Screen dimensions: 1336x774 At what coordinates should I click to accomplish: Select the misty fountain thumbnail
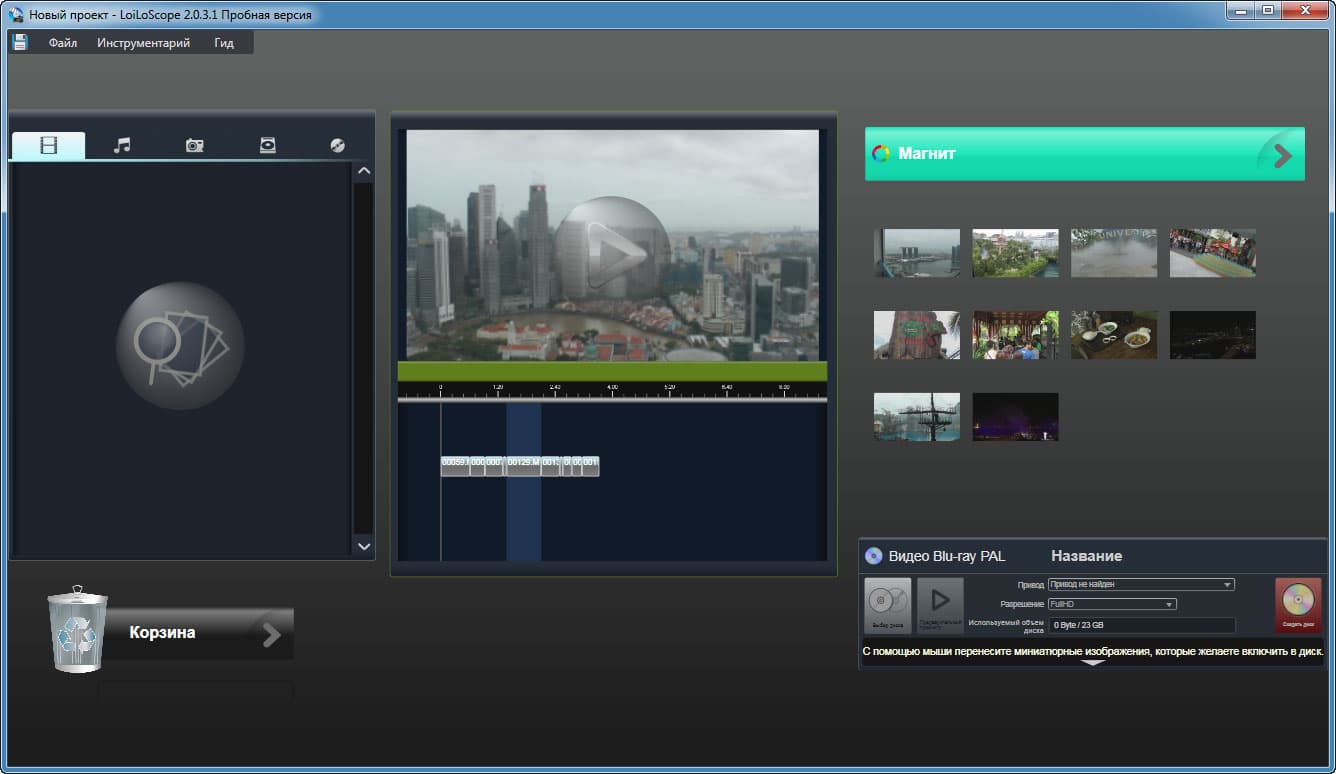pyautogui.click(x=1114, y=253)
